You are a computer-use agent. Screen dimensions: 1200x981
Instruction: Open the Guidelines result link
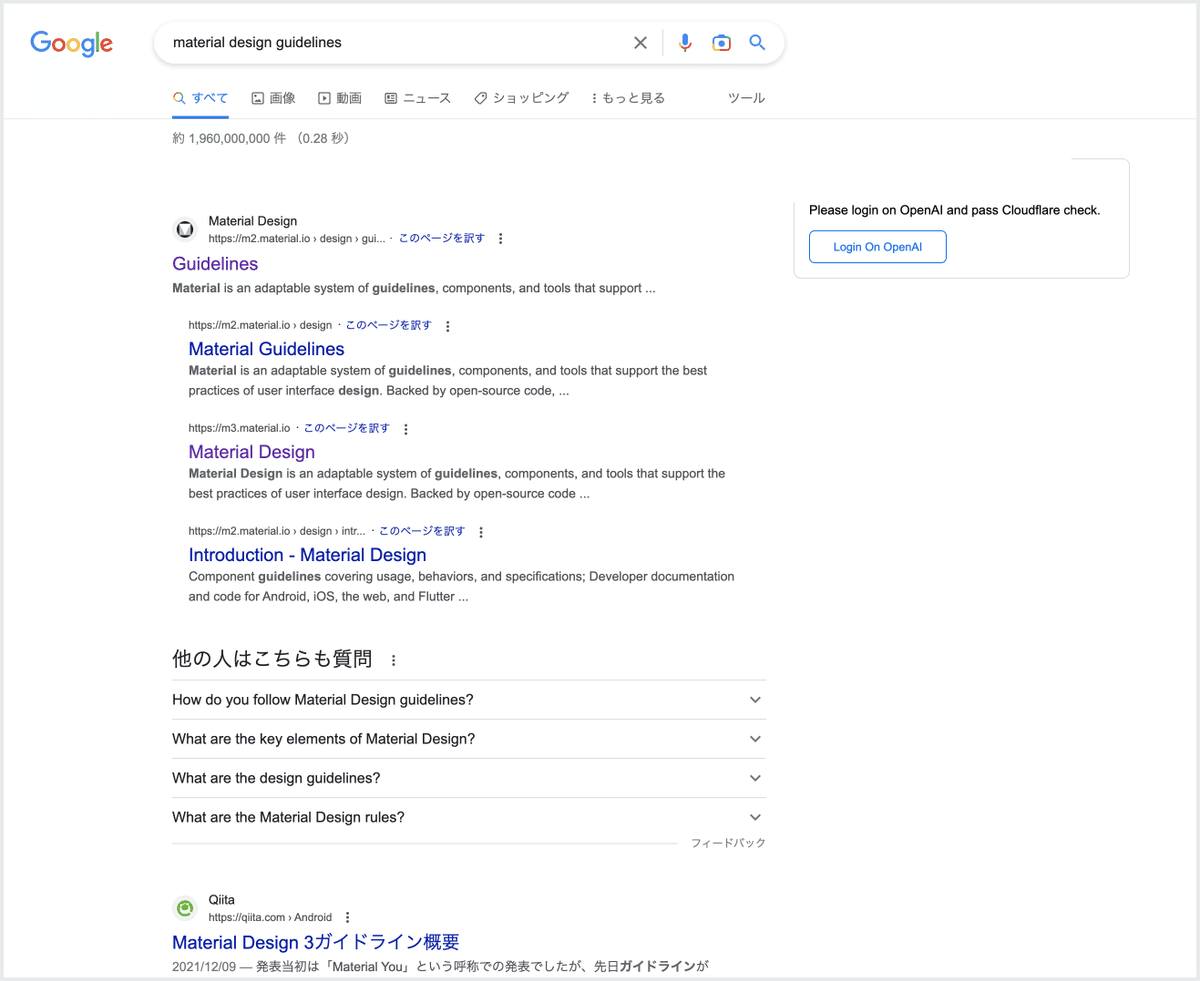coord(215,264)
